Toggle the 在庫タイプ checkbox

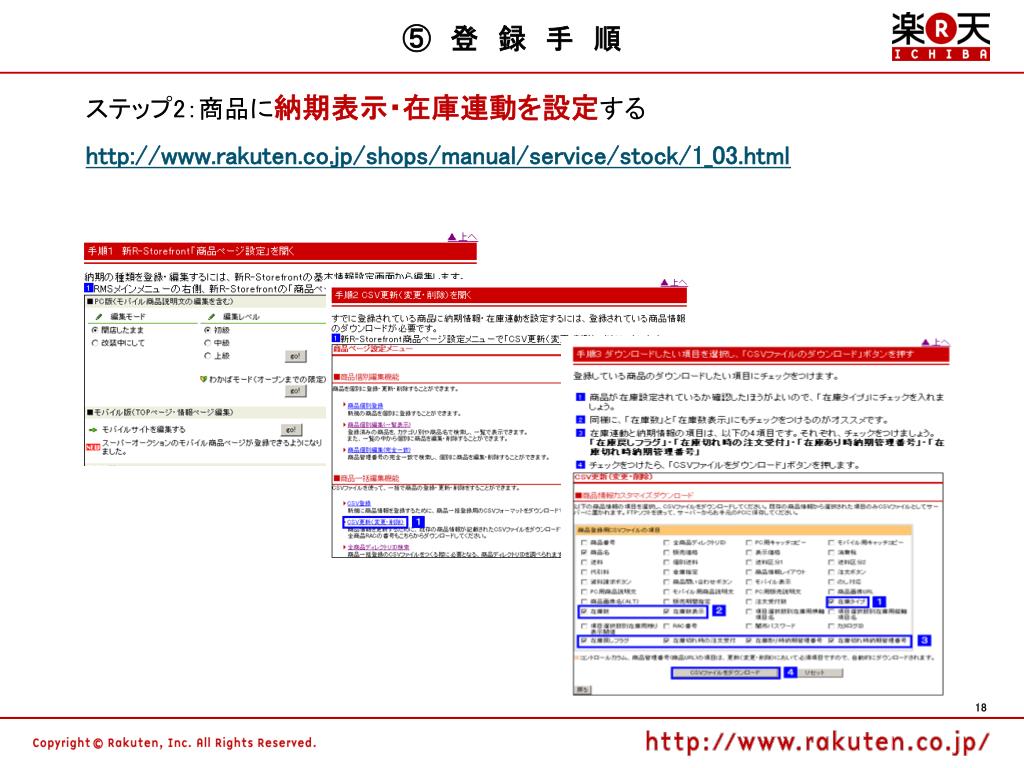[831, 601]
